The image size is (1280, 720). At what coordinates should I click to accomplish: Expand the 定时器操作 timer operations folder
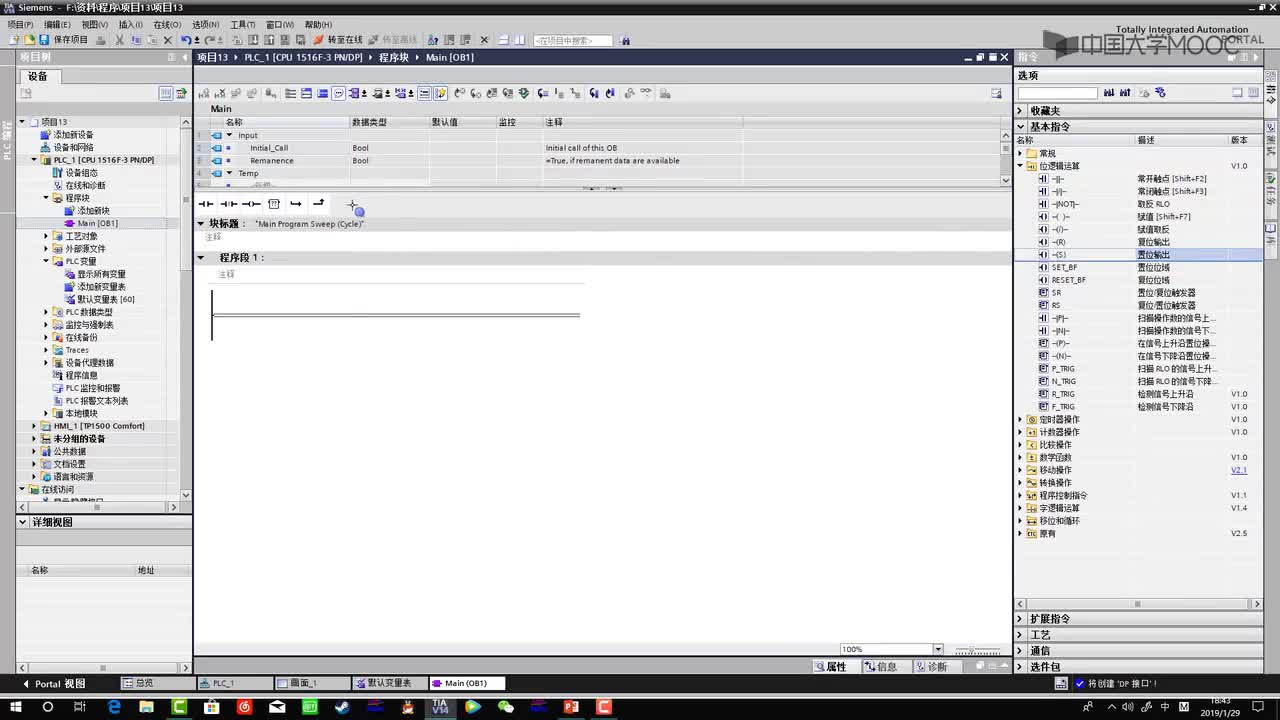coord(1021,420)
